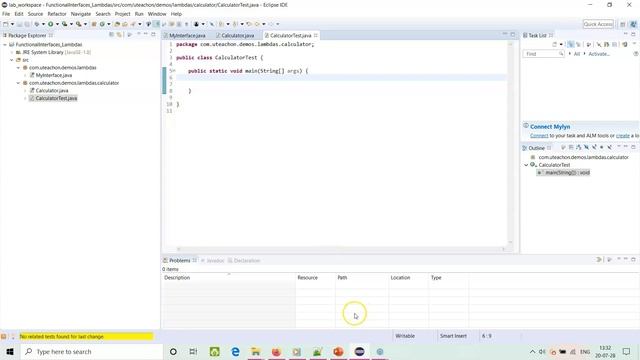Select main(String[]) : void in Outline

567,173
